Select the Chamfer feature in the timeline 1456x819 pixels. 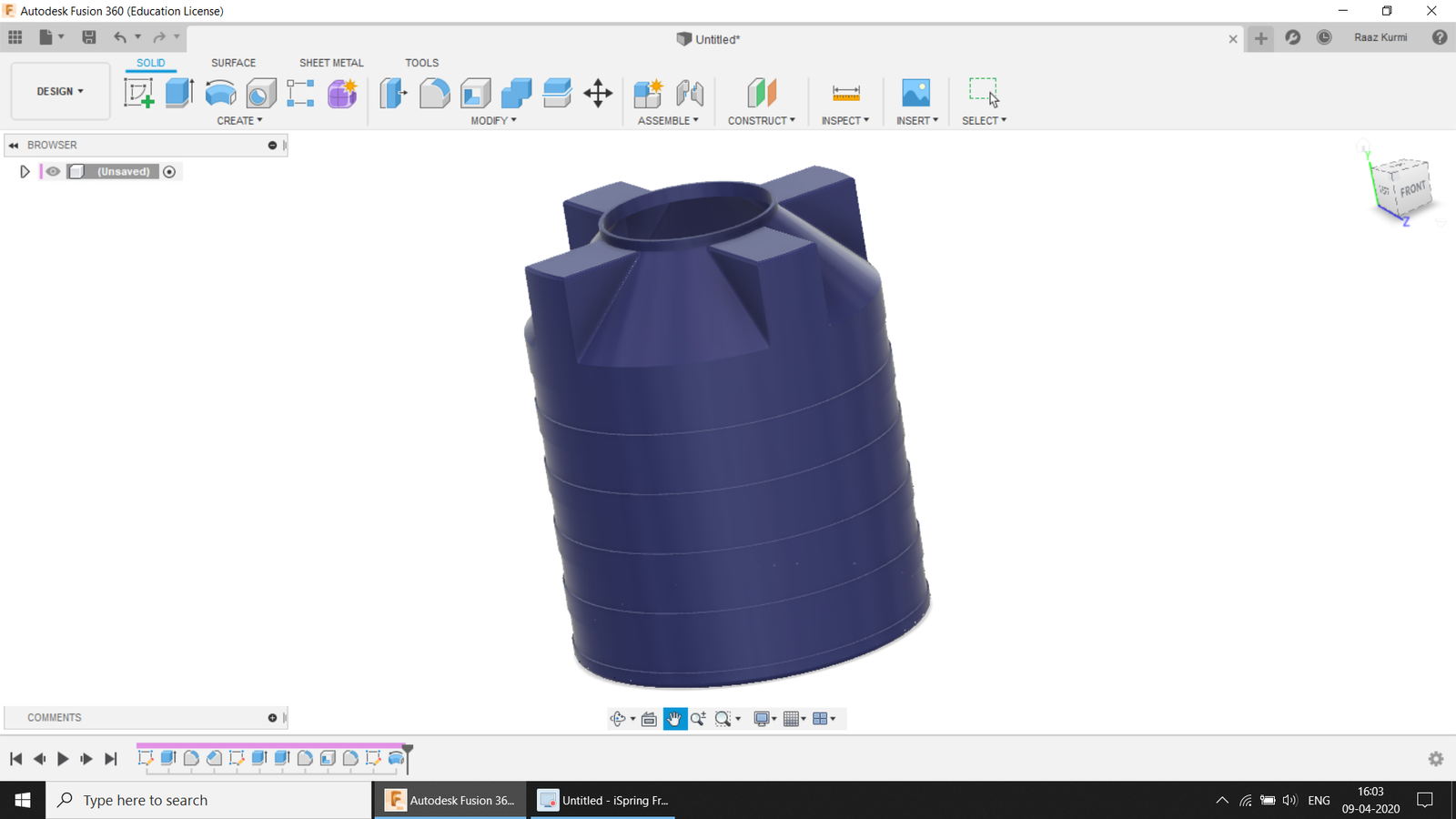click(x=214, y=758)
